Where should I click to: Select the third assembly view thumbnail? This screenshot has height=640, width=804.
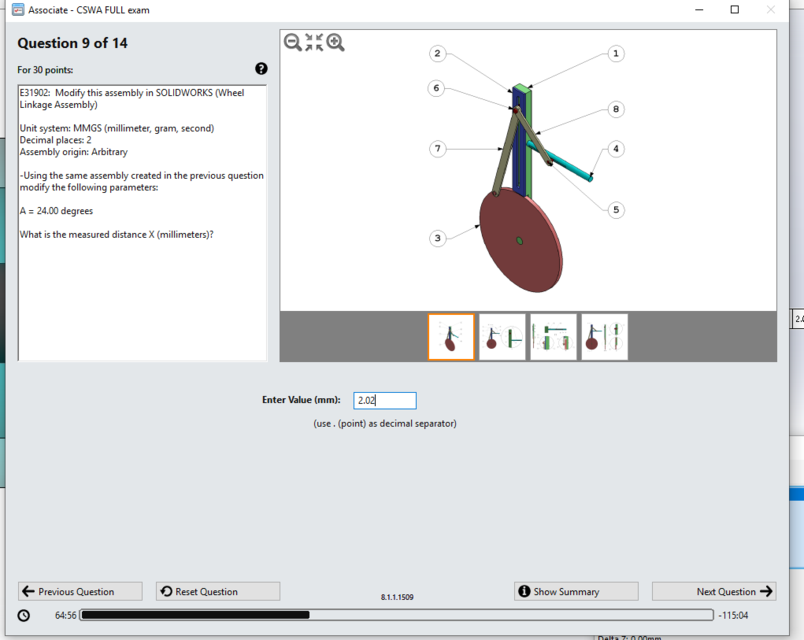pyautogui.click(x=553, y=337)
